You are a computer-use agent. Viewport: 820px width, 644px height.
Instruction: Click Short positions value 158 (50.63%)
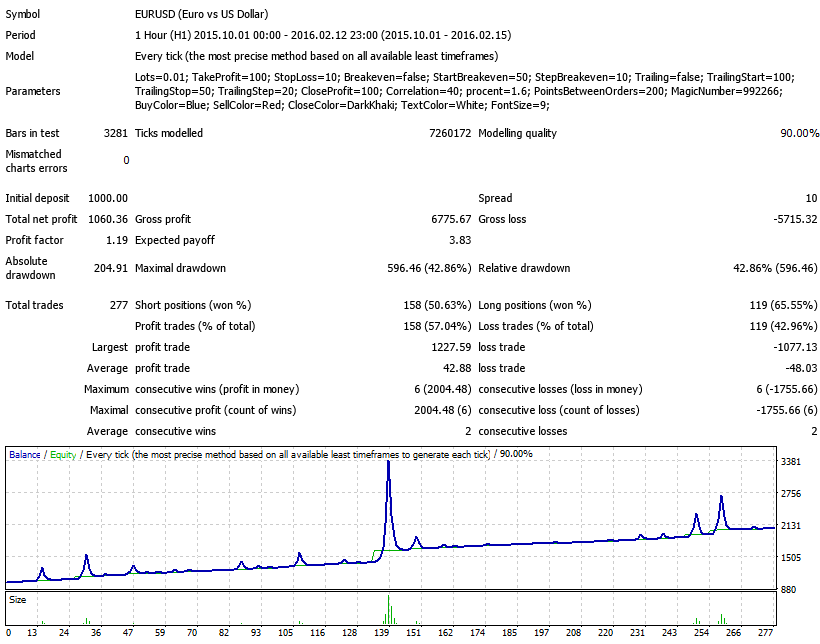(437, 305)
